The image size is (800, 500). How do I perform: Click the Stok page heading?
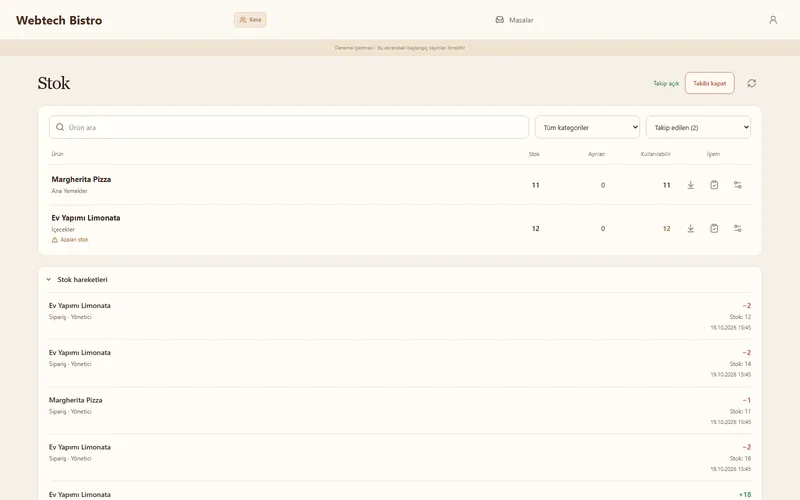pos(54,83)
